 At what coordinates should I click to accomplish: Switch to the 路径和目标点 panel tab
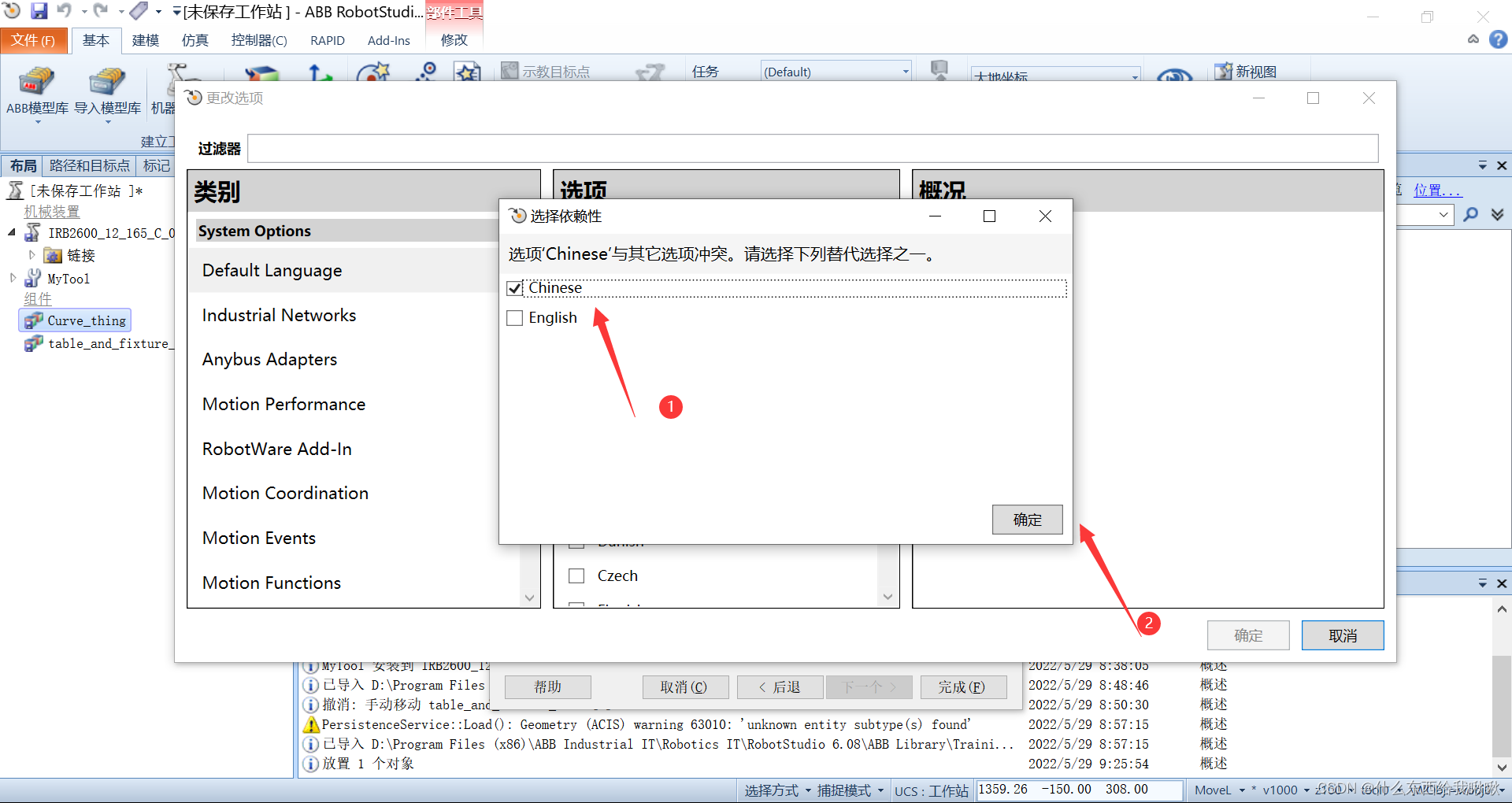[89, 165]
